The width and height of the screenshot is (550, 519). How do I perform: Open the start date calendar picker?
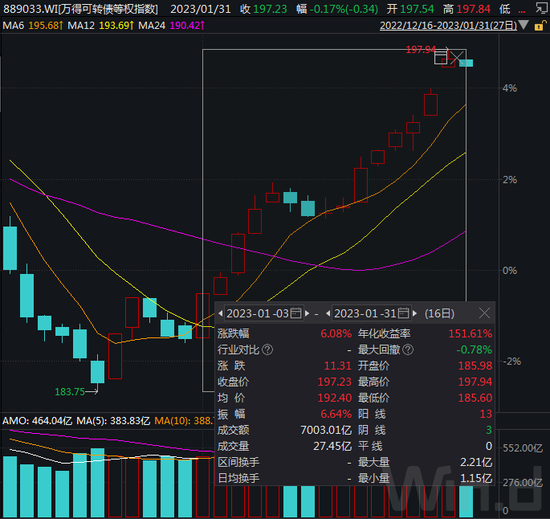[x=296, y=313]
